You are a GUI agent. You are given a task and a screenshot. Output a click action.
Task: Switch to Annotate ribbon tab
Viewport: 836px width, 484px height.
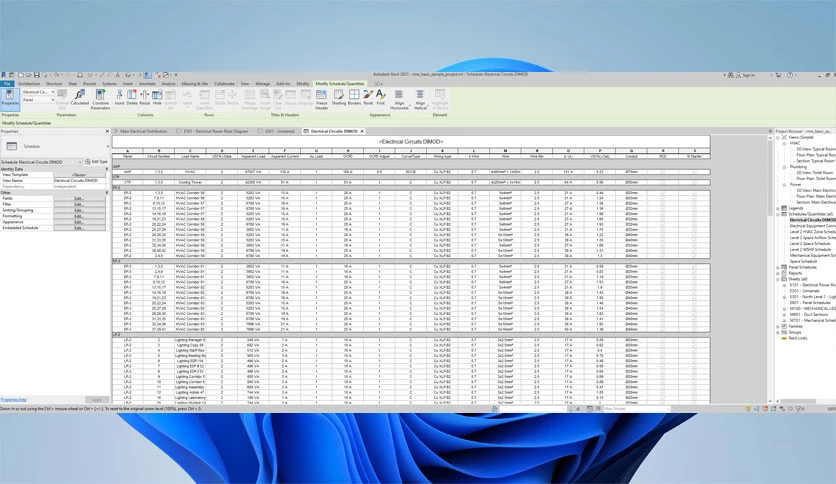147,84
